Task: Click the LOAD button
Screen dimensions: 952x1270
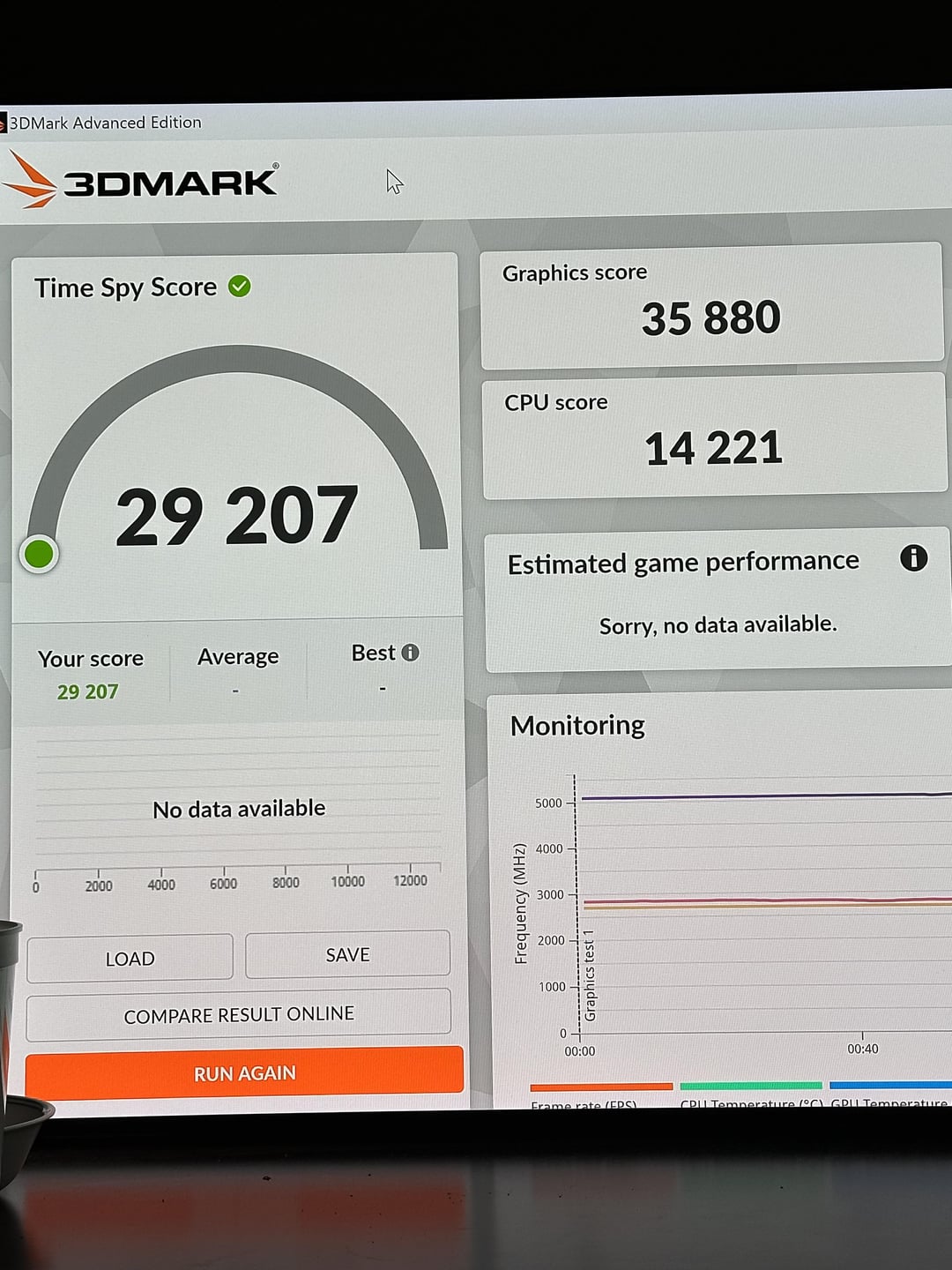Action: (130, 958)
